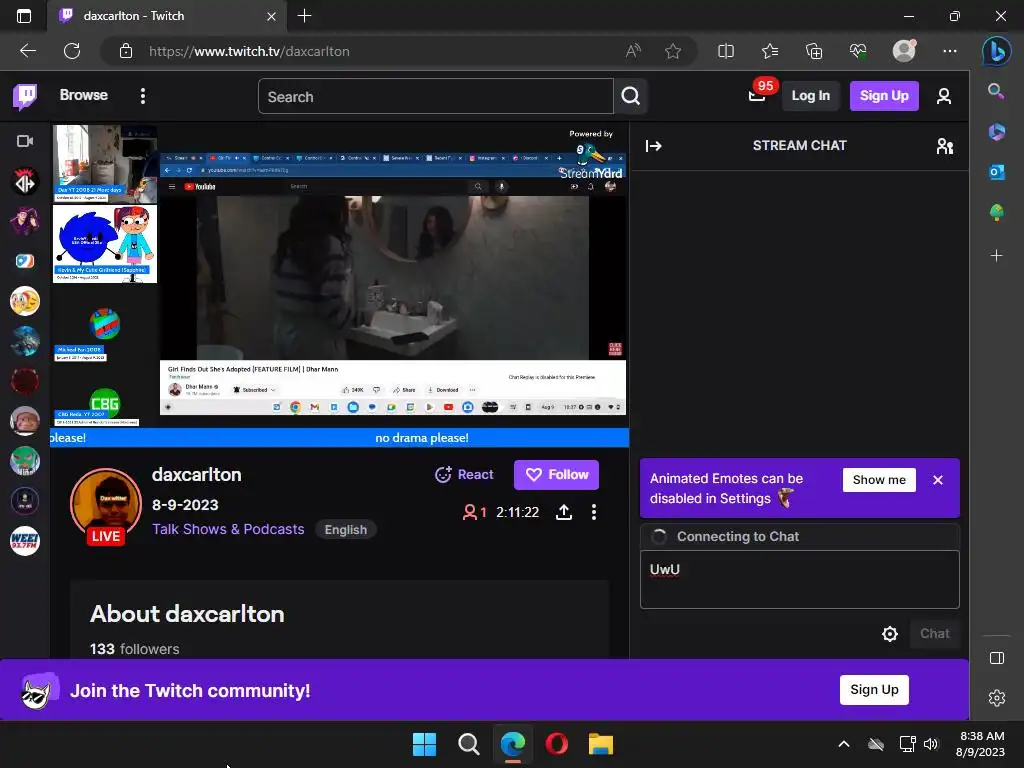Open Windows taskbar search
Viewport: 1024px width, 768px height.
[x=468, y=744]
